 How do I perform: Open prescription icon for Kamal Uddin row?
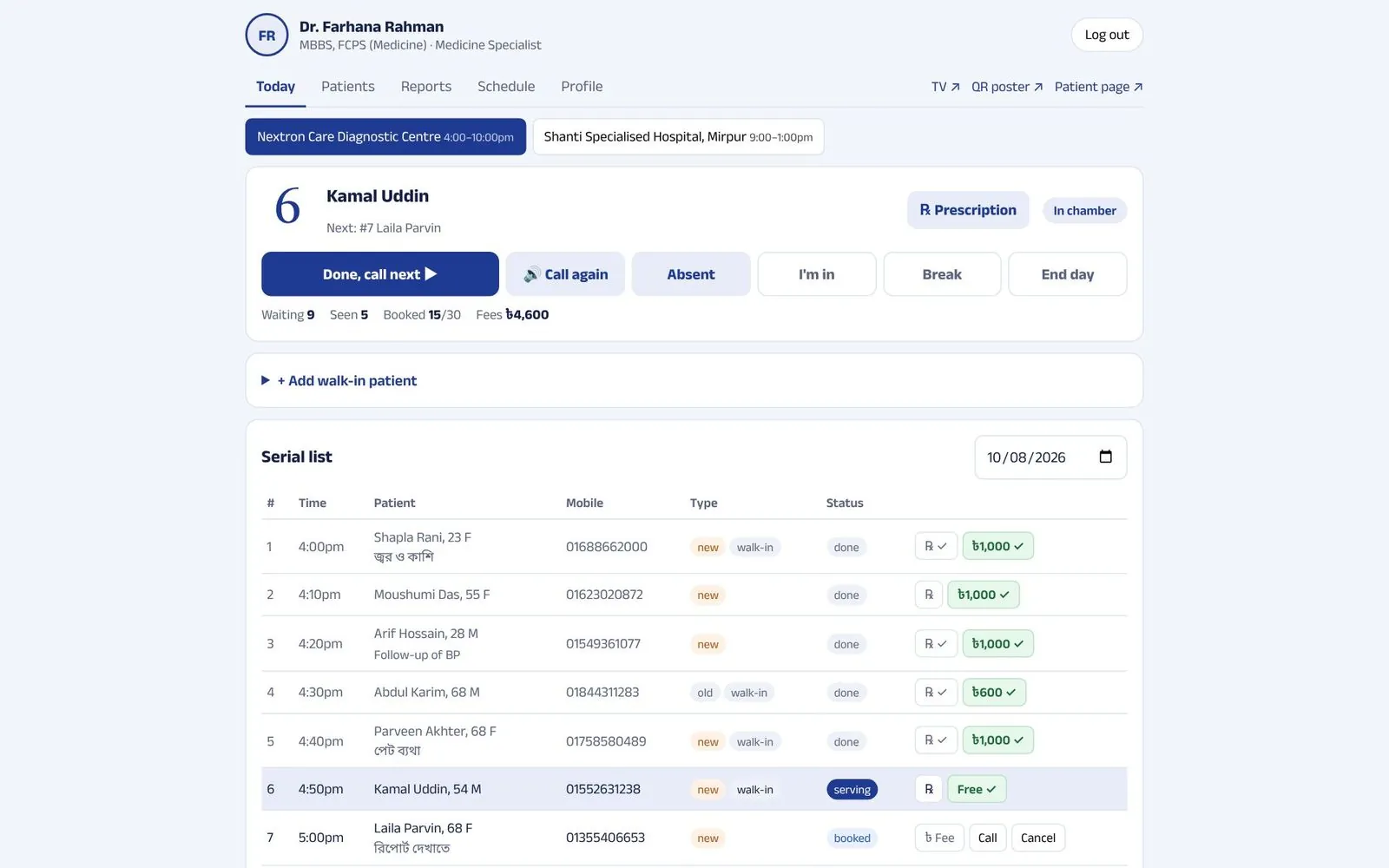click(929, 789)
